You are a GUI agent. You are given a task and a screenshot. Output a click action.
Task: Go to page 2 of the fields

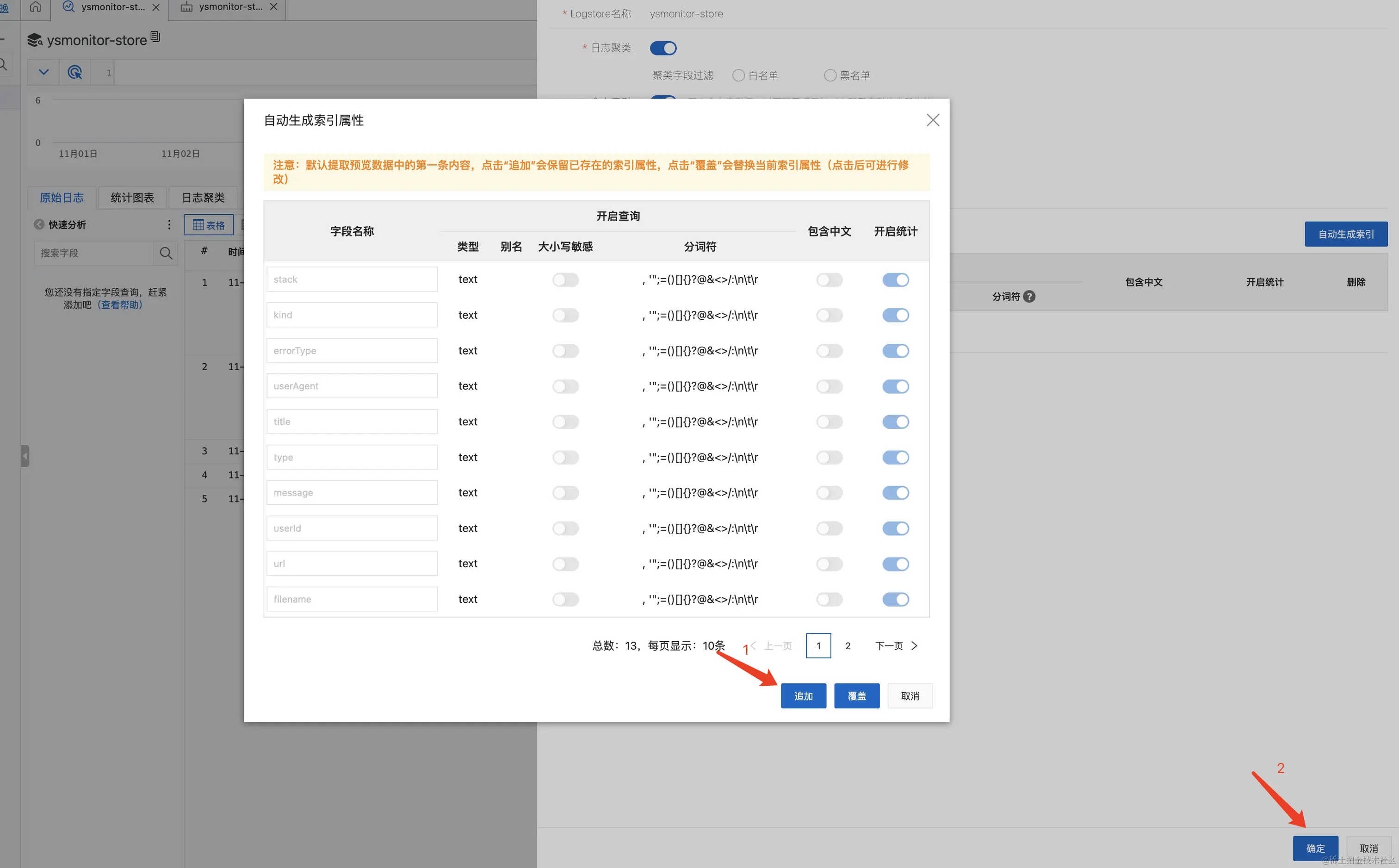pyautogui.click(x=848, y=646)
